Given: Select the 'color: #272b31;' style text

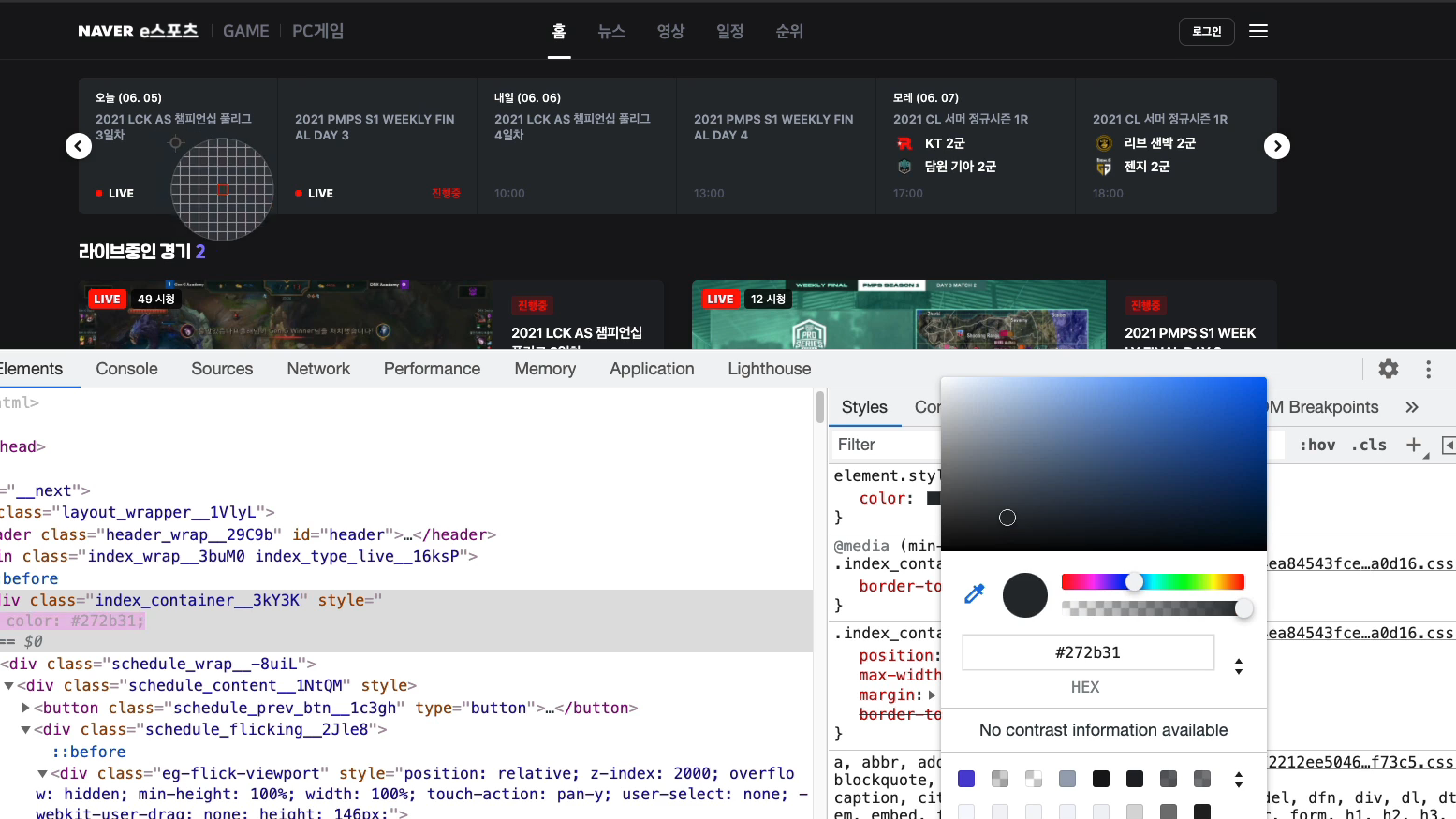Looking at the screenshot, I should click(x=76, y=621).
